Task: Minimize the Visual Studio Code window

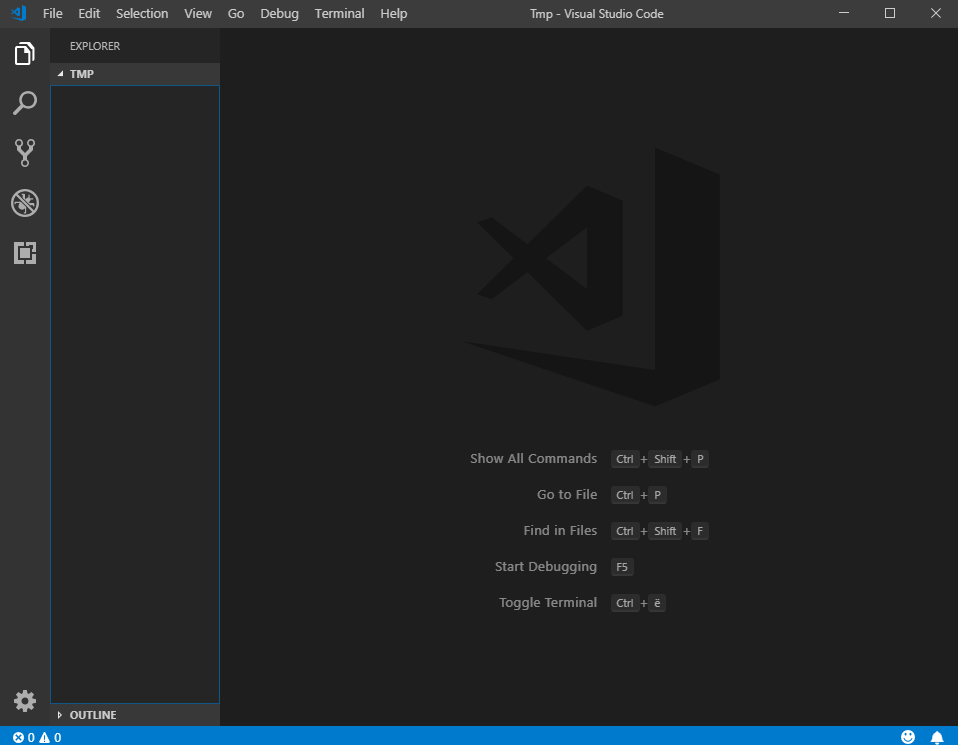Action: click(x=844, y=13)
